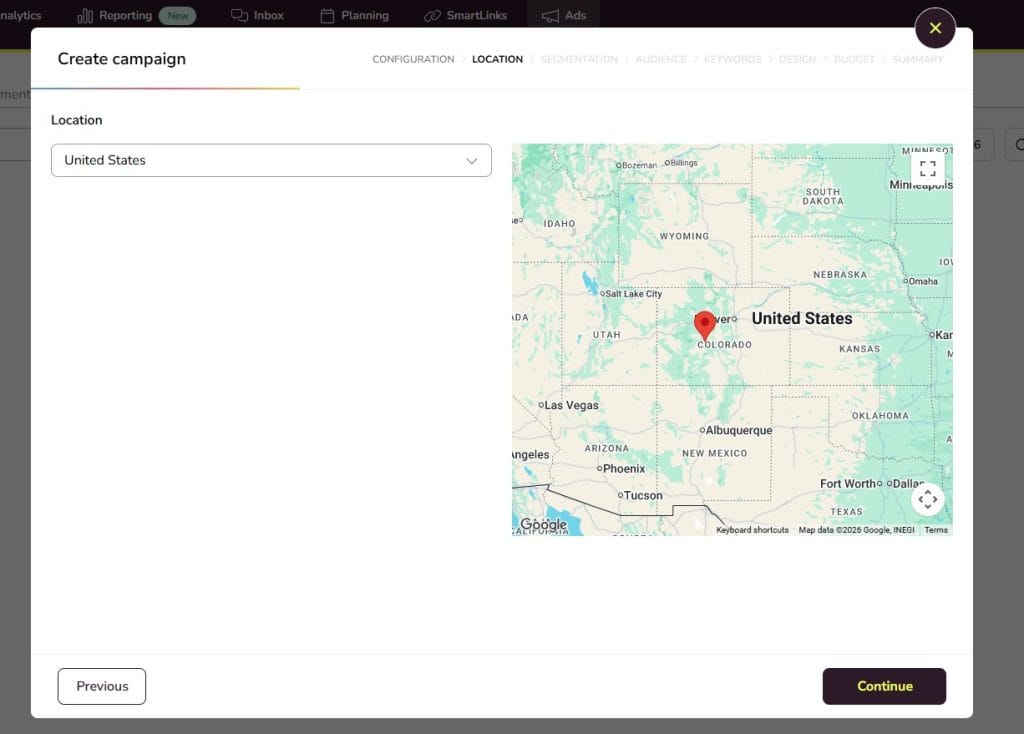This screenshot has width=1024, height=734.
Task: Click the NEW MEXICO label on map
Action: 714,453
